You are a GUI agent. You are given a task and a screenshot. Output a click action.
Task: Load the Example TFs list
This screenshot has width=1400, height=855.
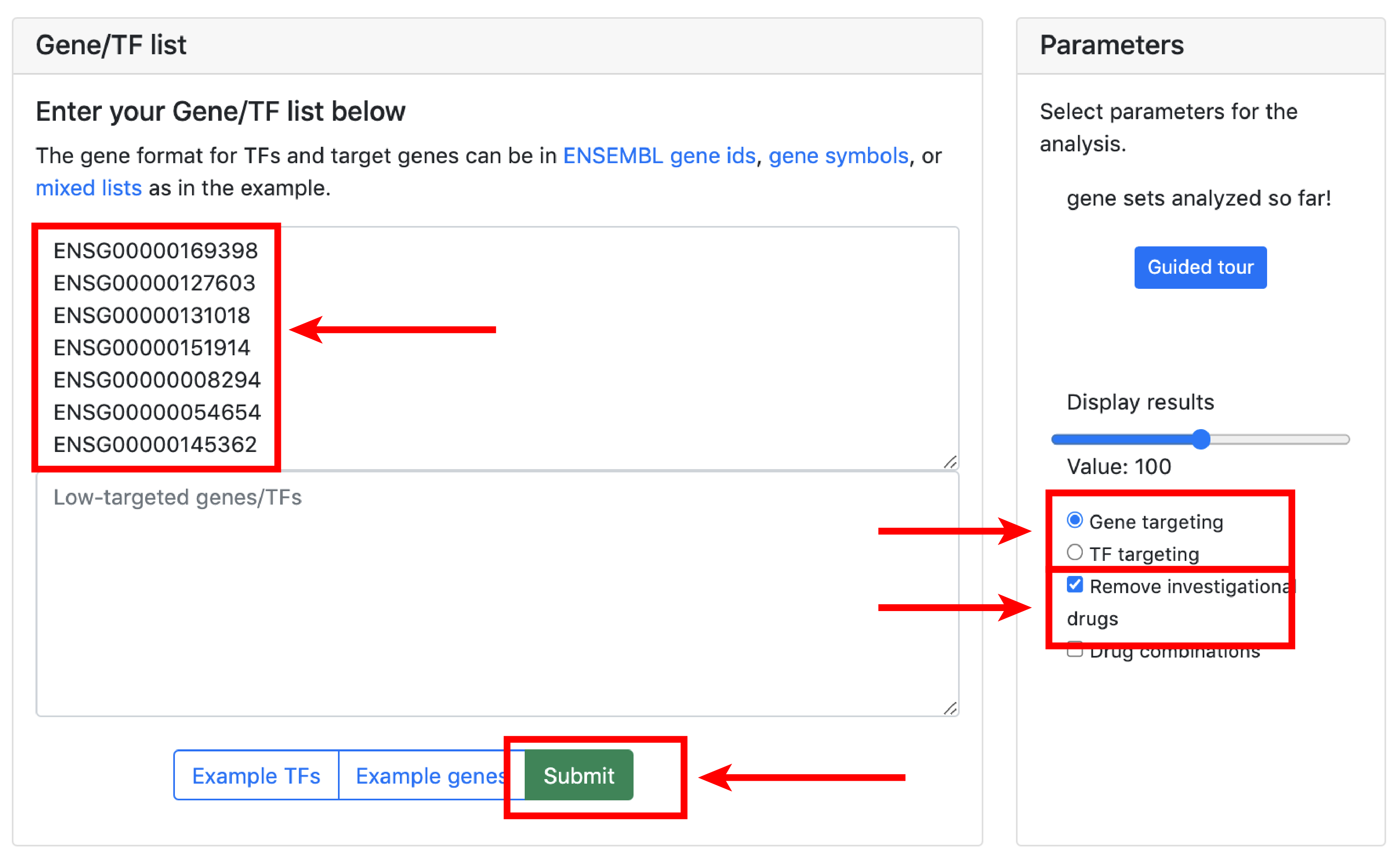coord(256,775)
